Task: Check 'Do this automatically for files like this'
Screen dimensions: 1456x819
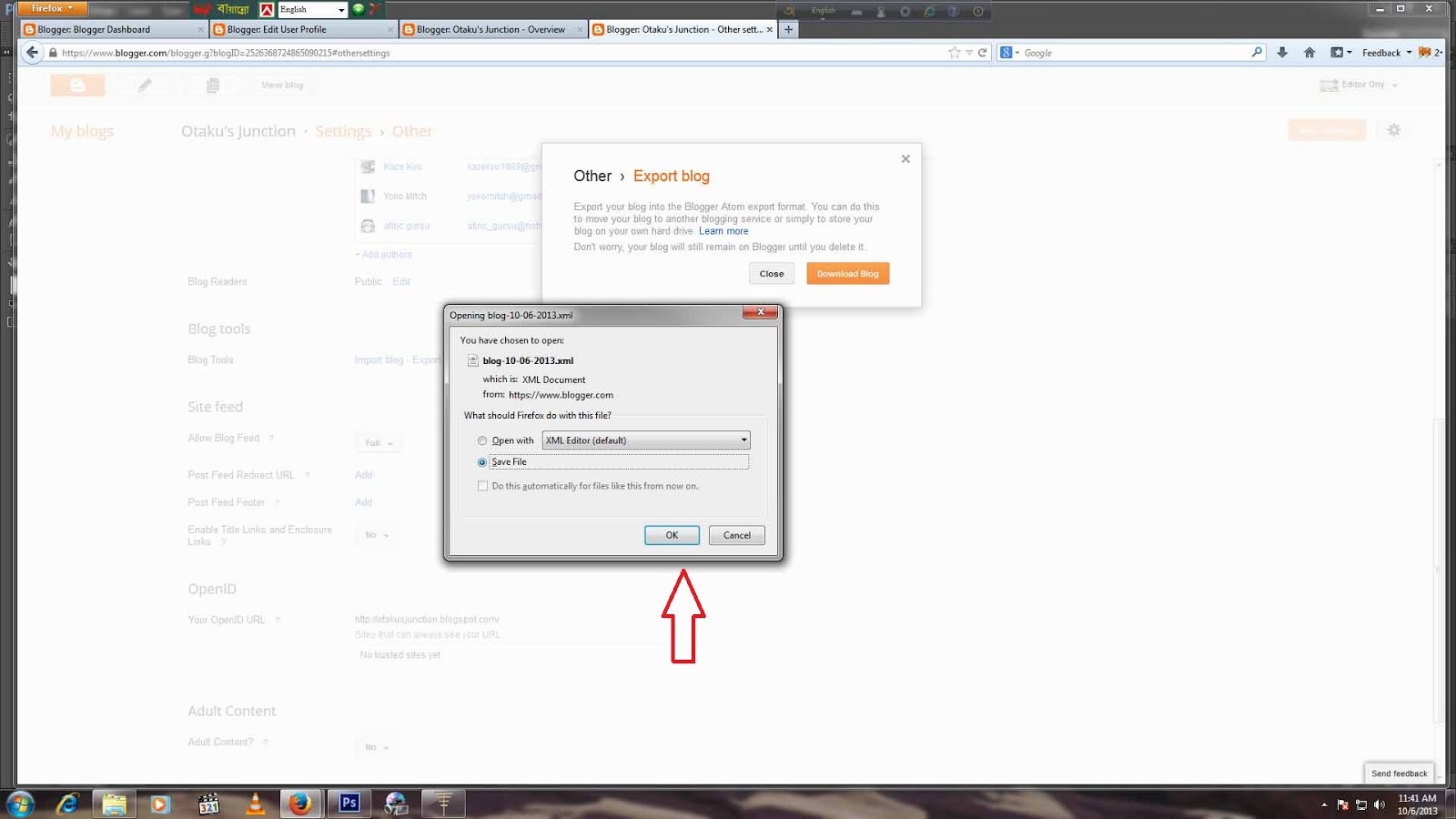Action: coord(482,486)
